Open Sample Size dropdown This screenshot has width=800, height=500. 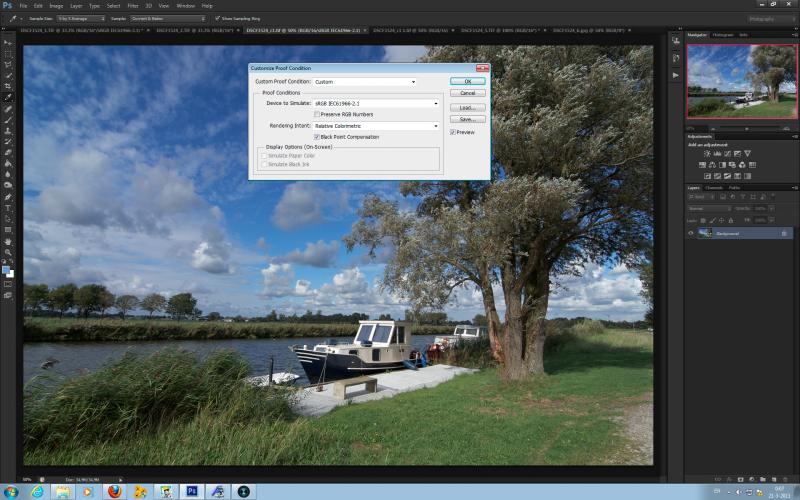81,18
